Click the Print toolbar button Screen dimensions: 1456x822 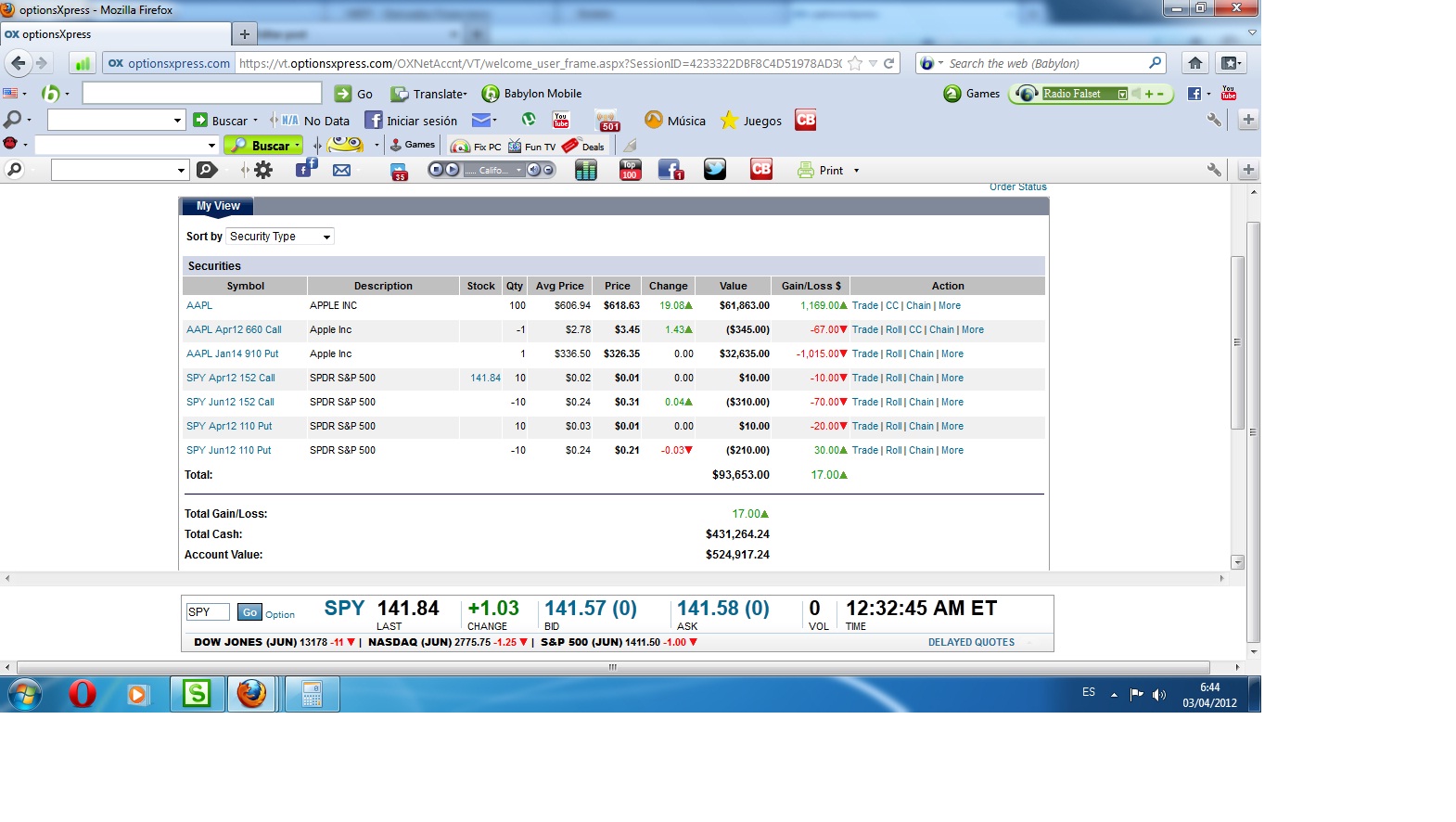point(821,171)
